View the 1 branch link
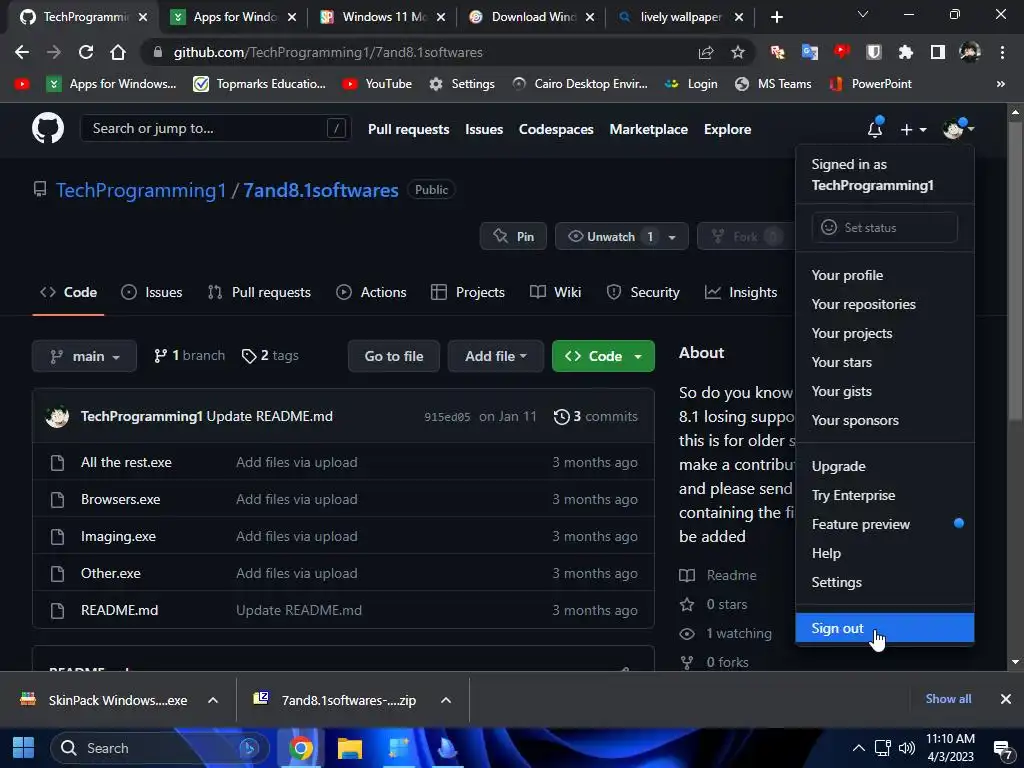1024x768 pixels. [x=189, y=355]
